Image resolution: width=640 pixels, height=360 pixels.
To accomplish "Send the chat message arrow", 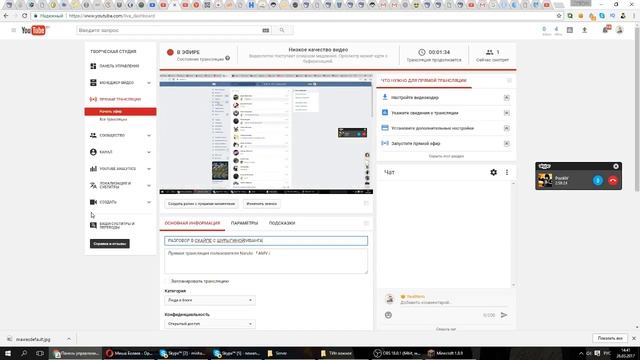I will 504,315.
